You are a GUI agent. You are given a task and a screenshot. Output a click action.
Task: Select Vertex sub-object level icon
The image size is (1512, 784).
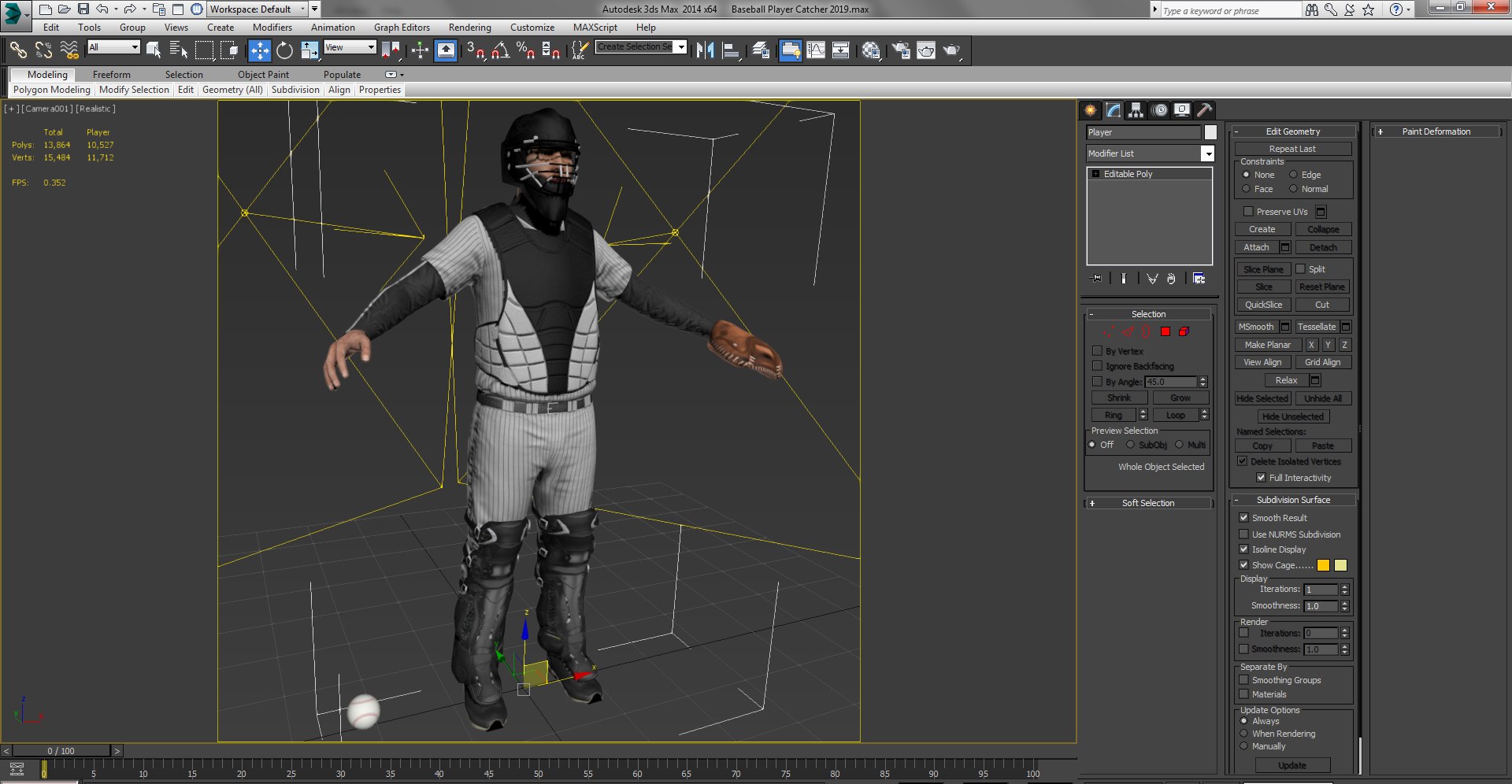tap(1108, 331)
